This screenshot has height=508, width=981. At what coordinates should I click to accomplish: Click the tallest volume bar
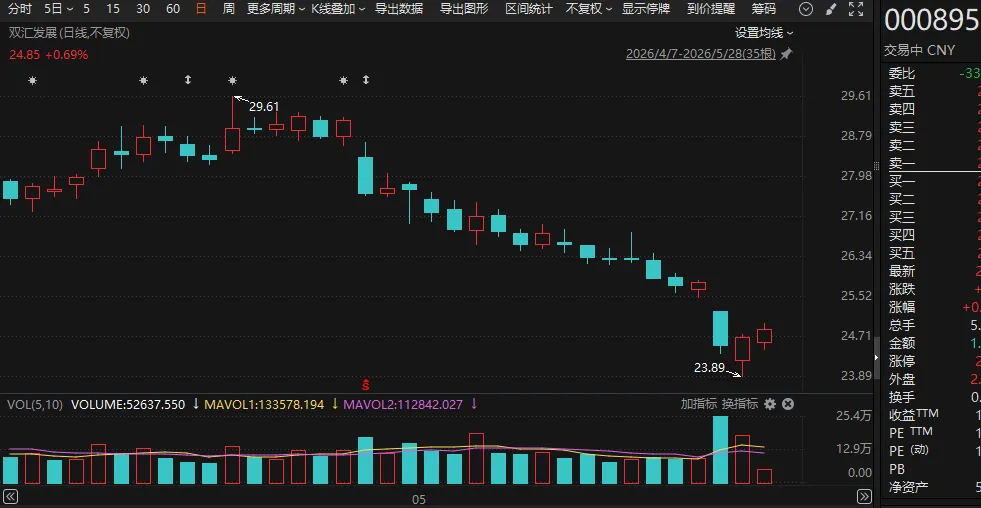click(x=721, y=450)
